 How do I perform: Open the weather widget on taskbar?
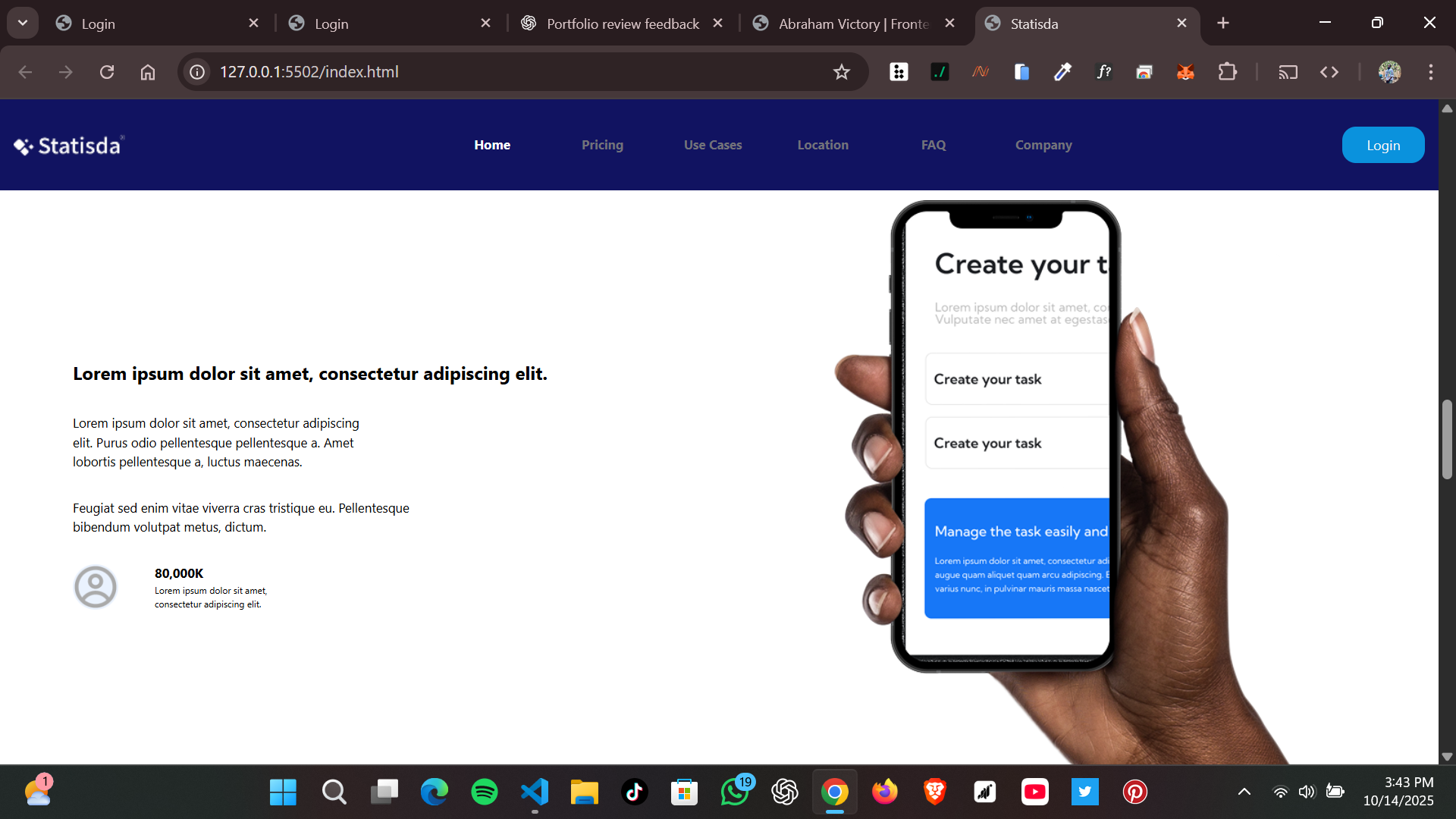pos(38,792)
